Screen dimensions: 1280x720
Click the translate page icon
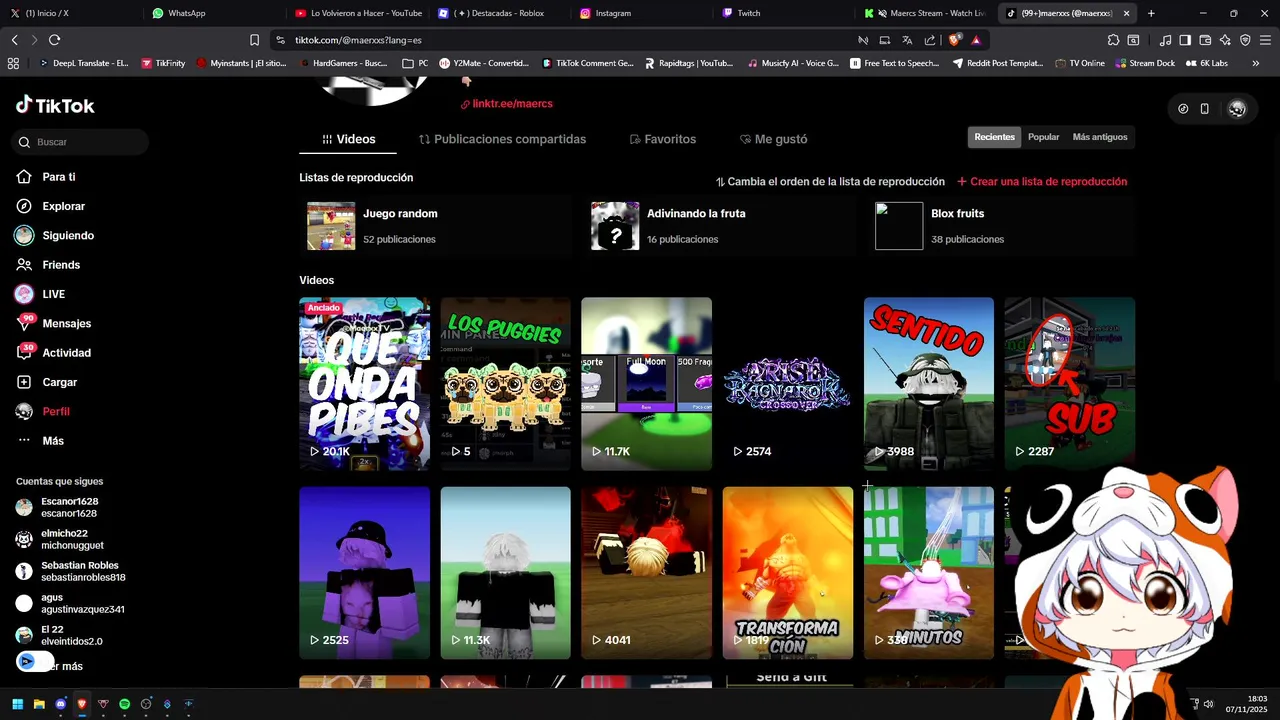pyautogui.click(x=907, y=40)
